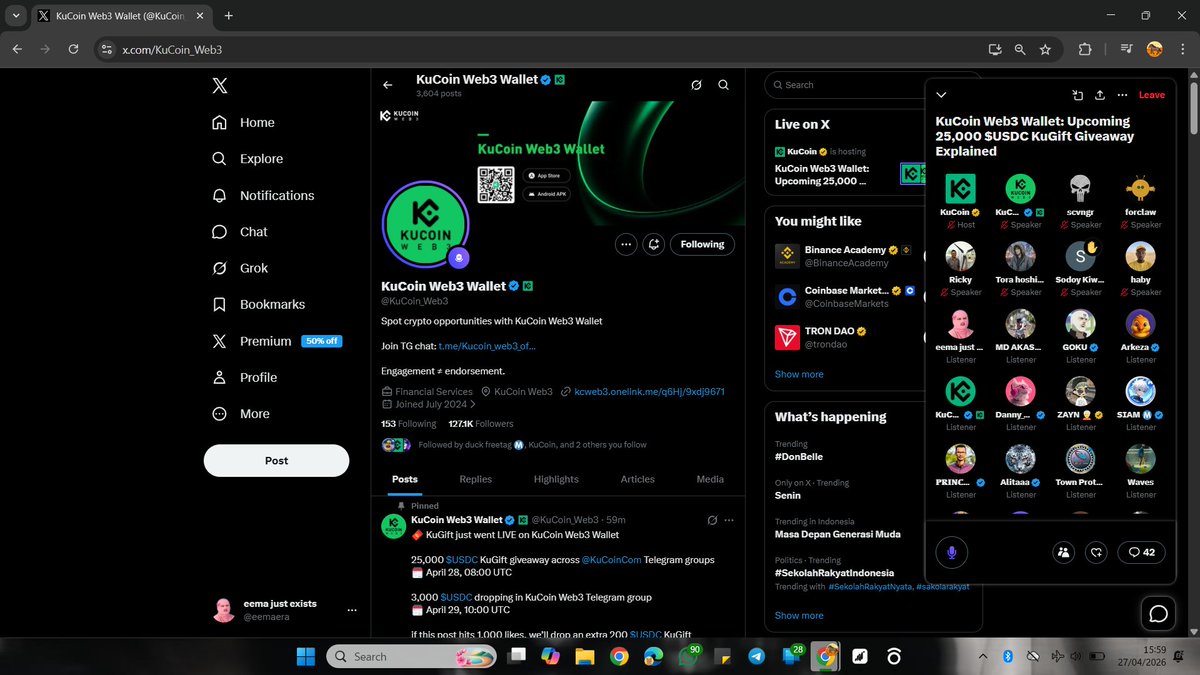The width and height of the screenshot is (1200, 675).
Task: Toggle post notifications bell for KuCoin Web3
Action: tap(654, 244)
